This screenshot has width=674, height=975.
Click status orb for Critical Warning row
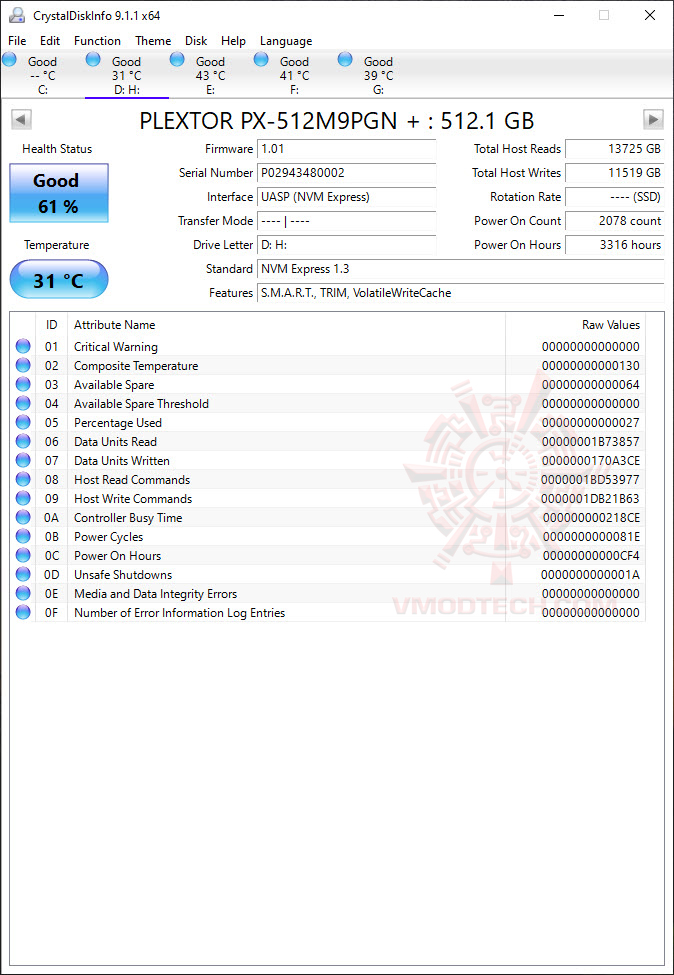click(x=23, y=346)
